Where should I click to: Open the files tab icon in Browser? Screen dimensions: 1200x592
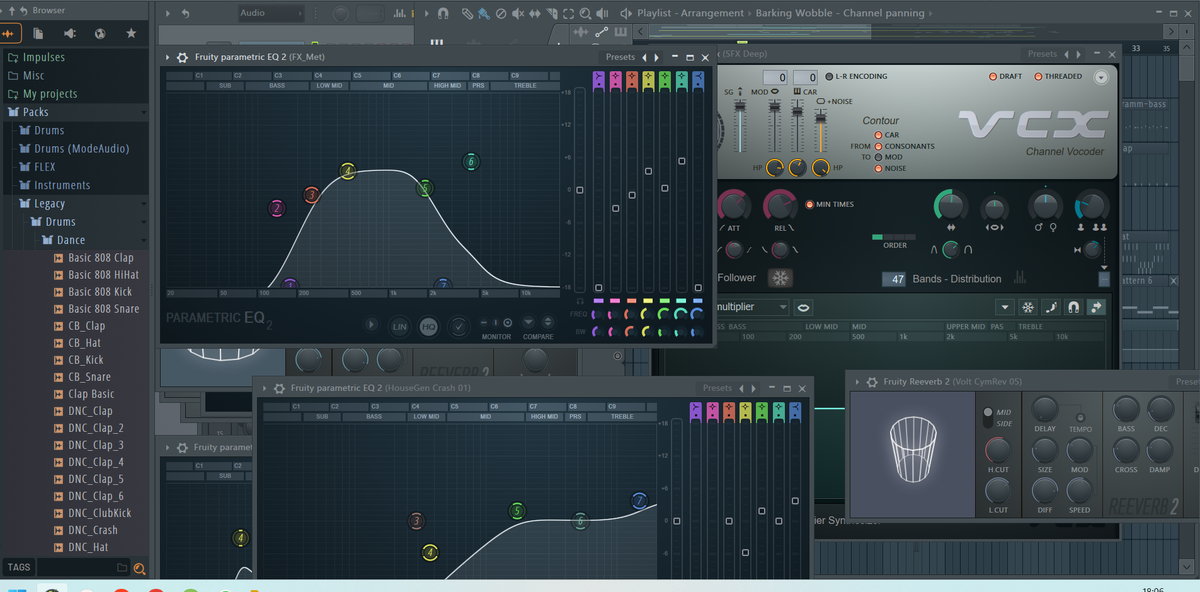[38, 34]
